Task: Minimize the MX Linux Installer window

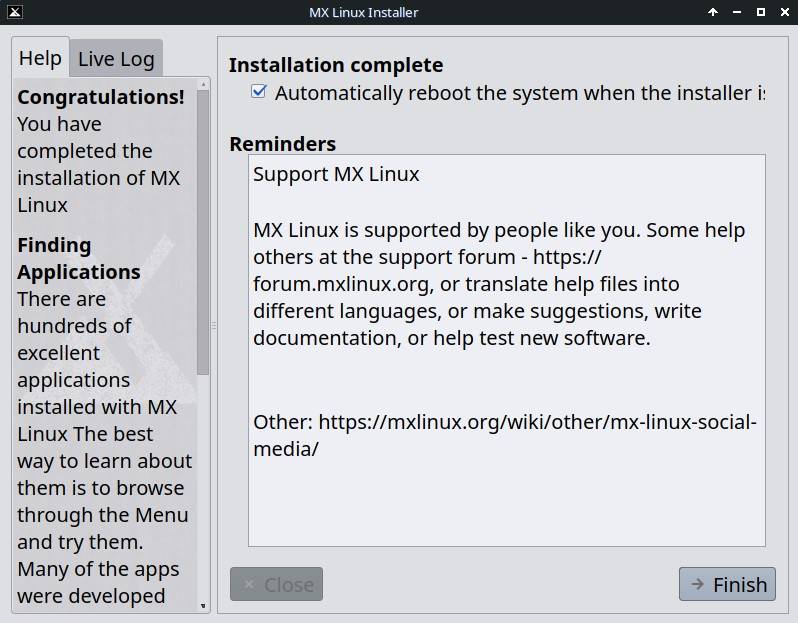Action: tap(737, 12)
